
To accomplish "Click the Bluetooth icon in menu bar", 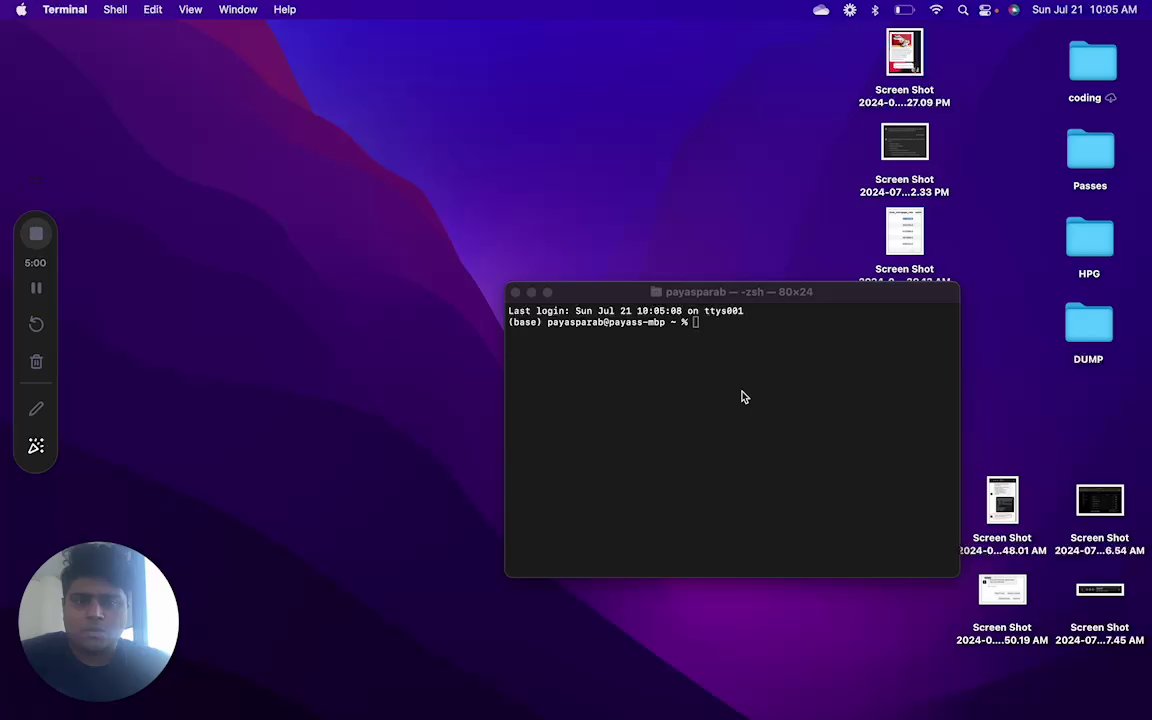I will point(874,10).
